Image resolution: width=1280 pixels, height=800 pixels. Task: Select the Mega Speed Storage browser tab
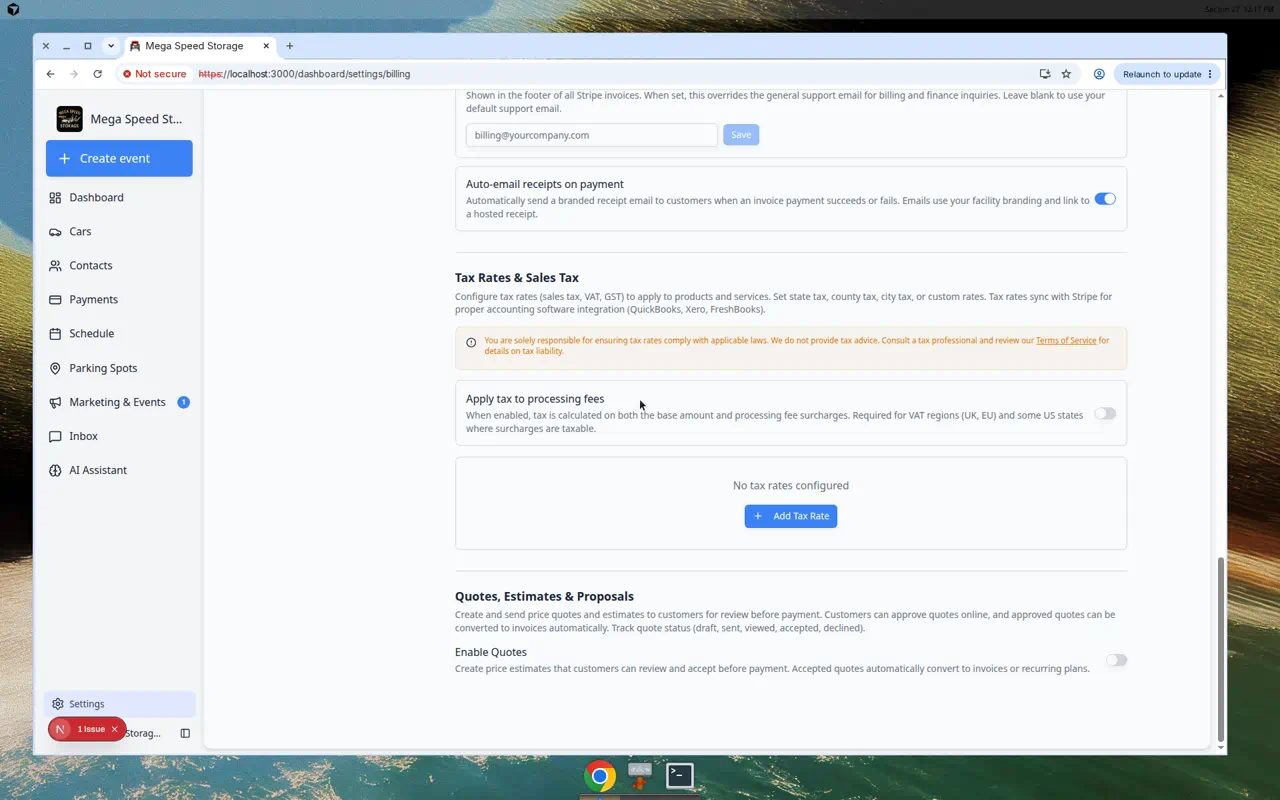click(x=198, y=46)
